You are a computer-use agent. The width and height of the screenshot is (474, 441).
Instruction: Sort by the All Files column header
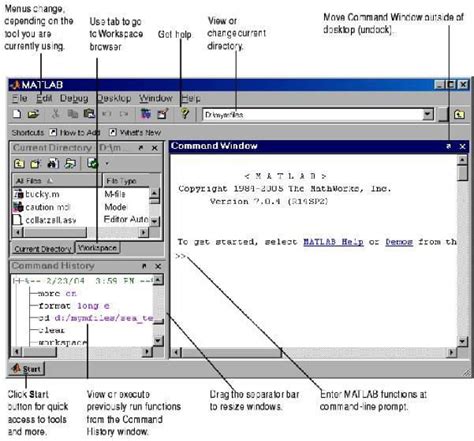click(57, 181)
